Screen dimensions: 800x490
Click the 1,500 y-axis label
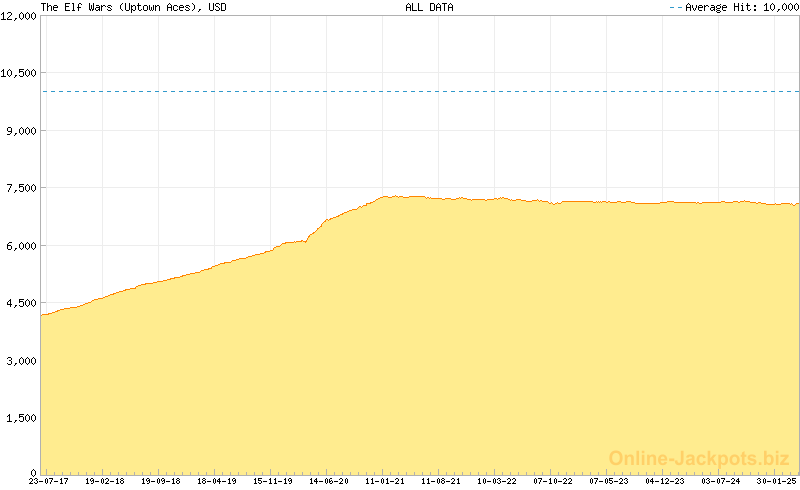20,418
